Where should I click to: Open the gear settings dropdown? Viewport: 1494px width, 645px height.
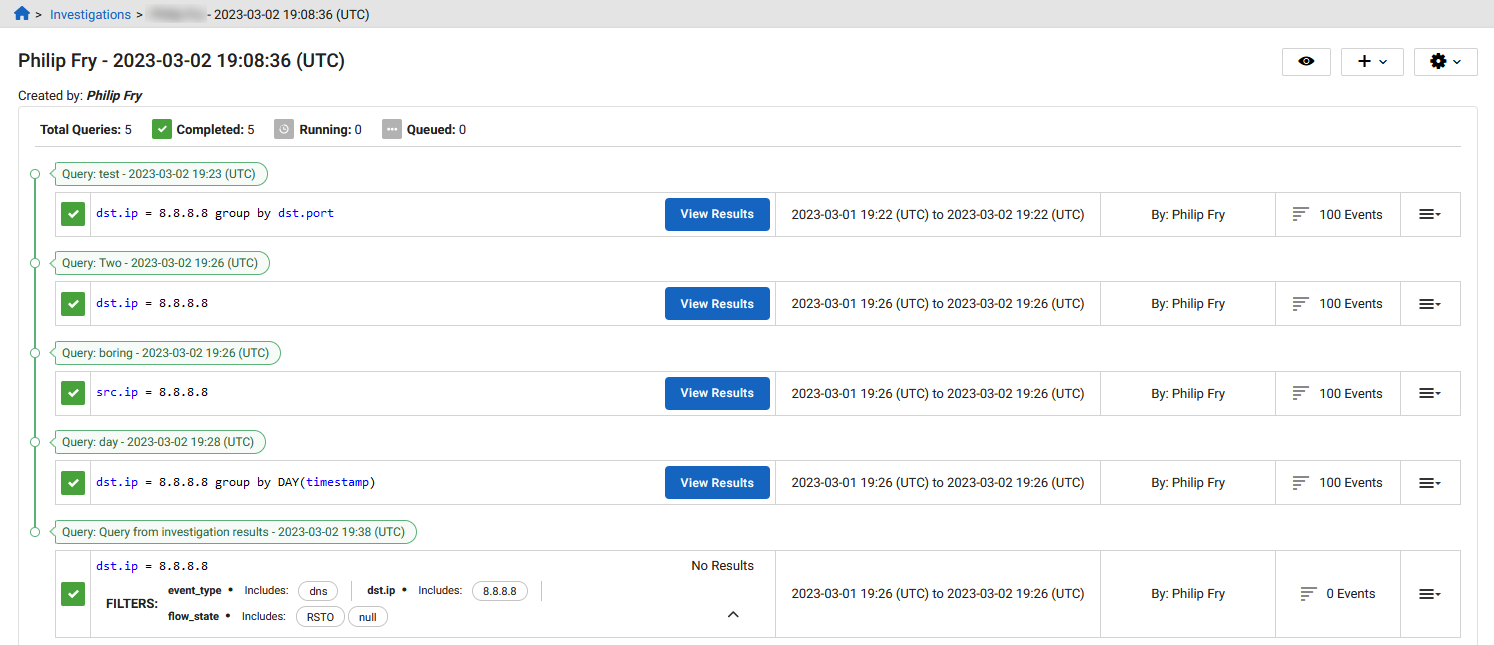tap(1445, 62)
